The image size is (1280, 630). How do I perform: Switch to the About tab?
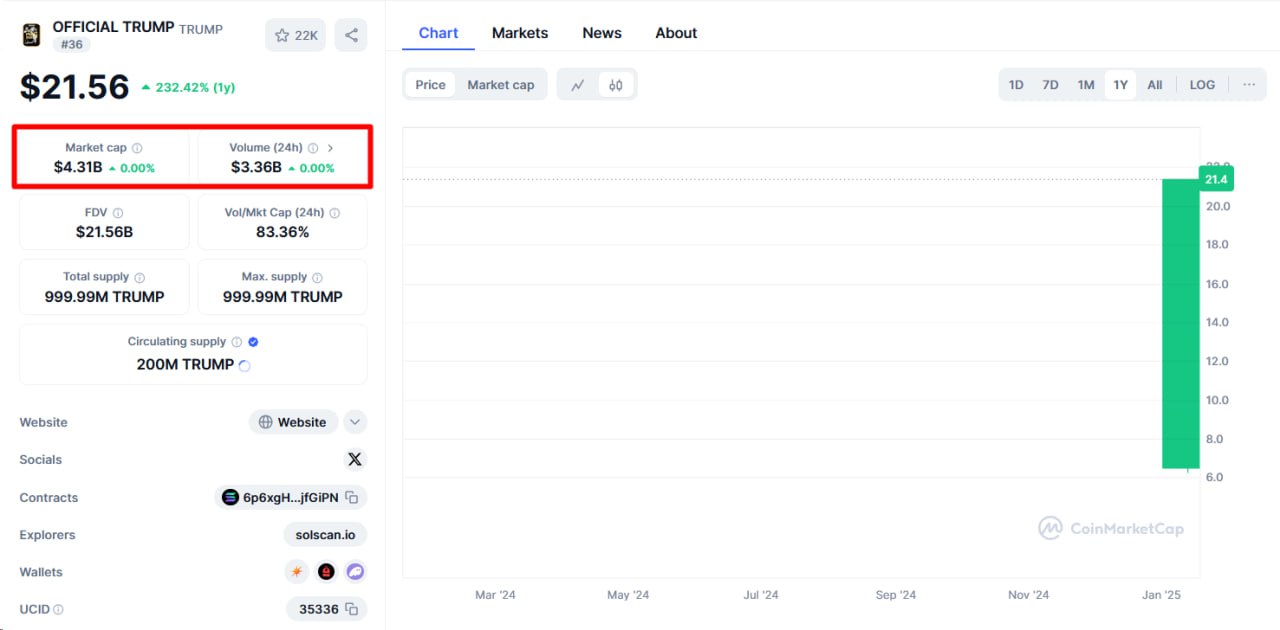(x=676, y=33)
